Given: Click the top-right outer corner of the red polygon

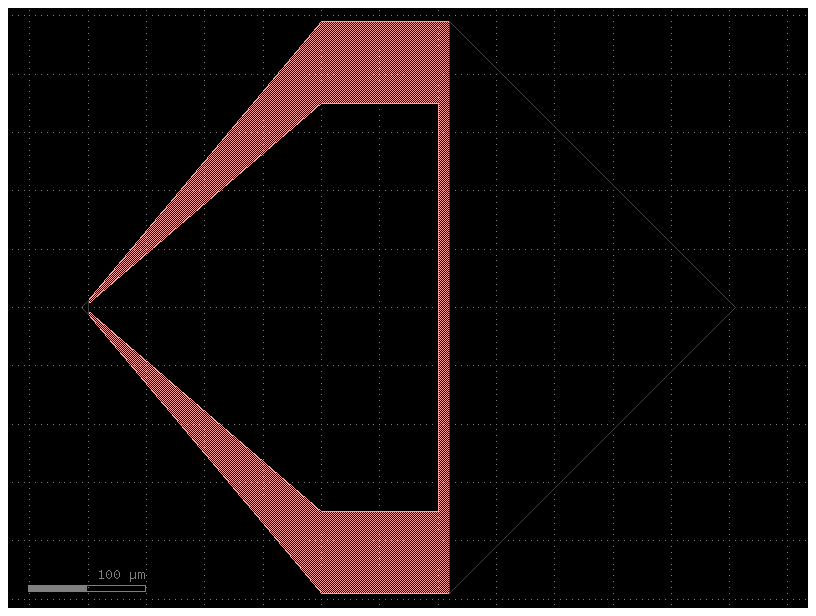Looking at the screenshot, I should click(449, 22).
